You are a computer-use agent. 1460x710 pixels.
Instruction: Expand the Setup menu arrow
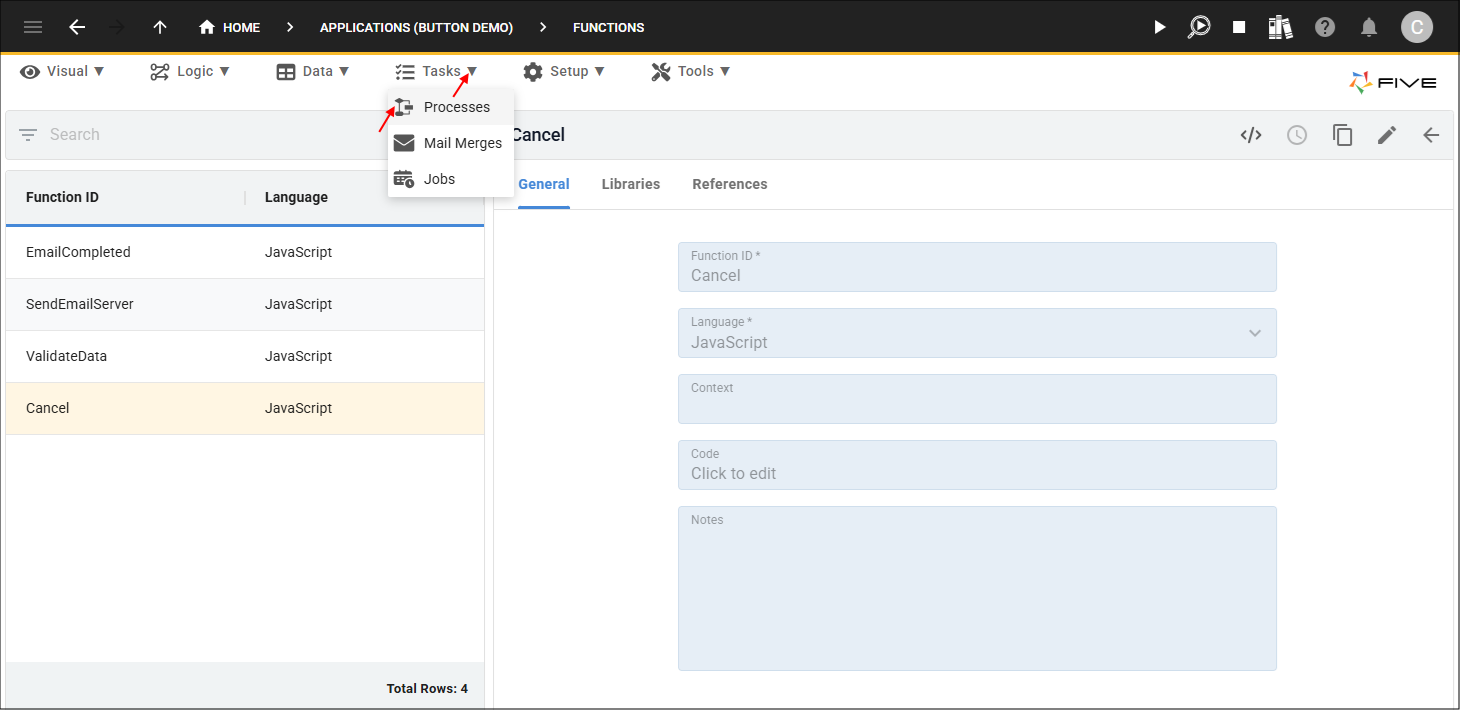click(600, 71)
